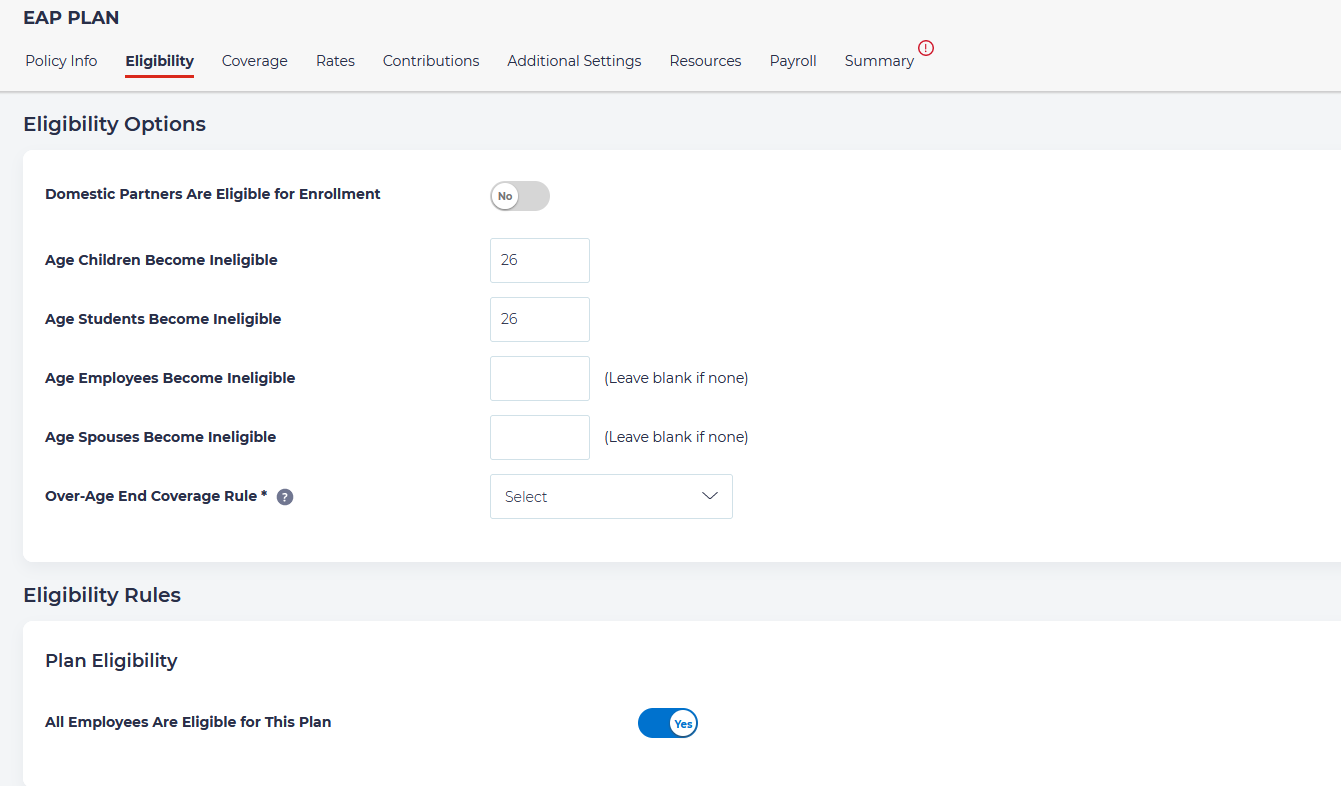Open the Over-Age End Coverage Rule dropdown
The image size is (1341, 786).
610,497
